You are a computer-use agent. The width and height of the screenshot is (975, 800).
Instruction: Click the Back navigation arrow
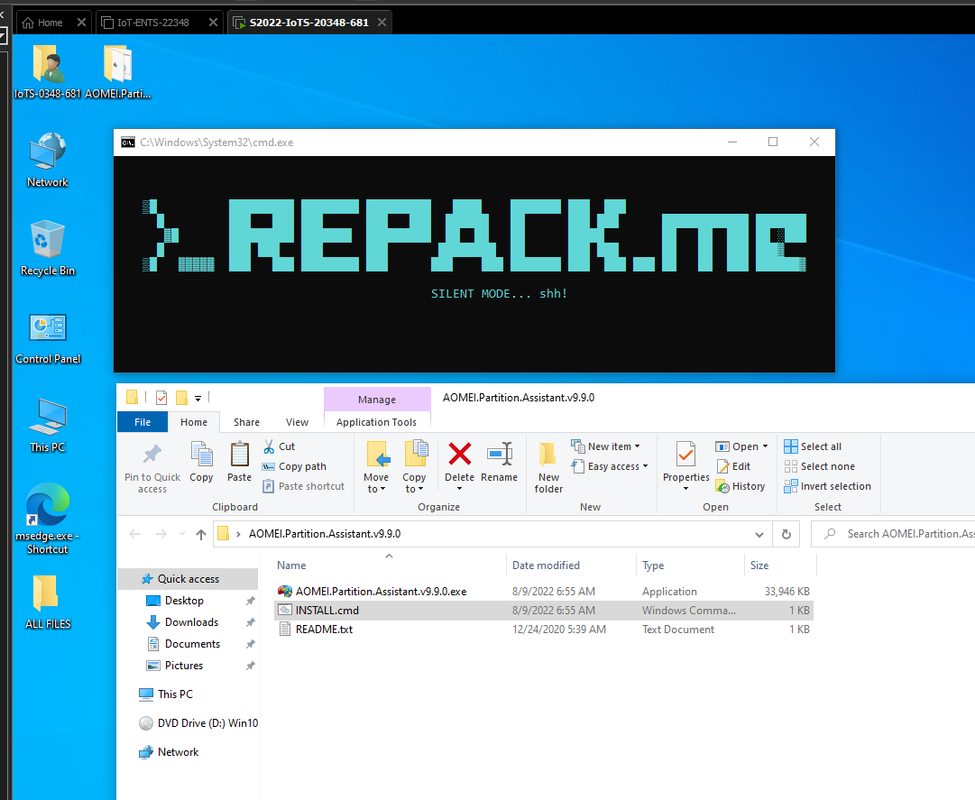pos(135,534)
